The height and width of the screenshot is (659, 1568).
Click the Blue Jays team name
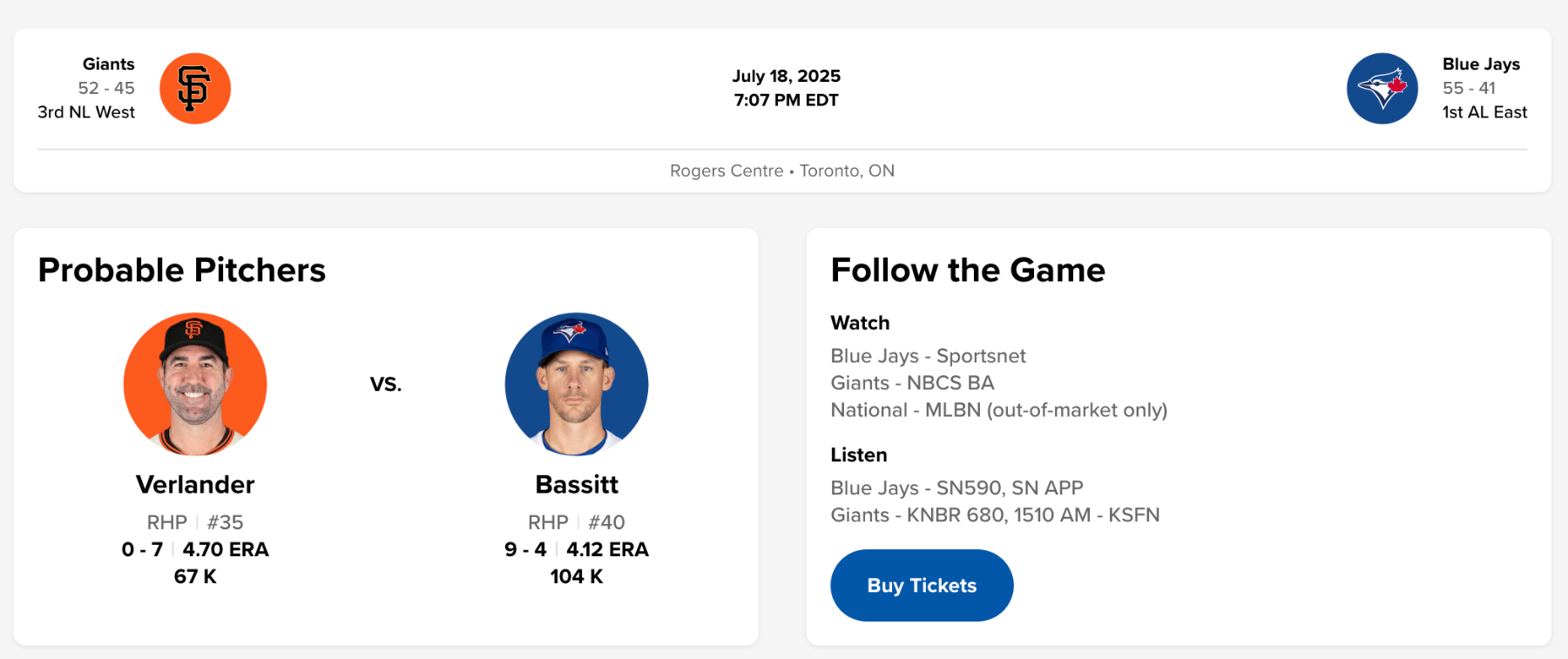coord(1481,64)
